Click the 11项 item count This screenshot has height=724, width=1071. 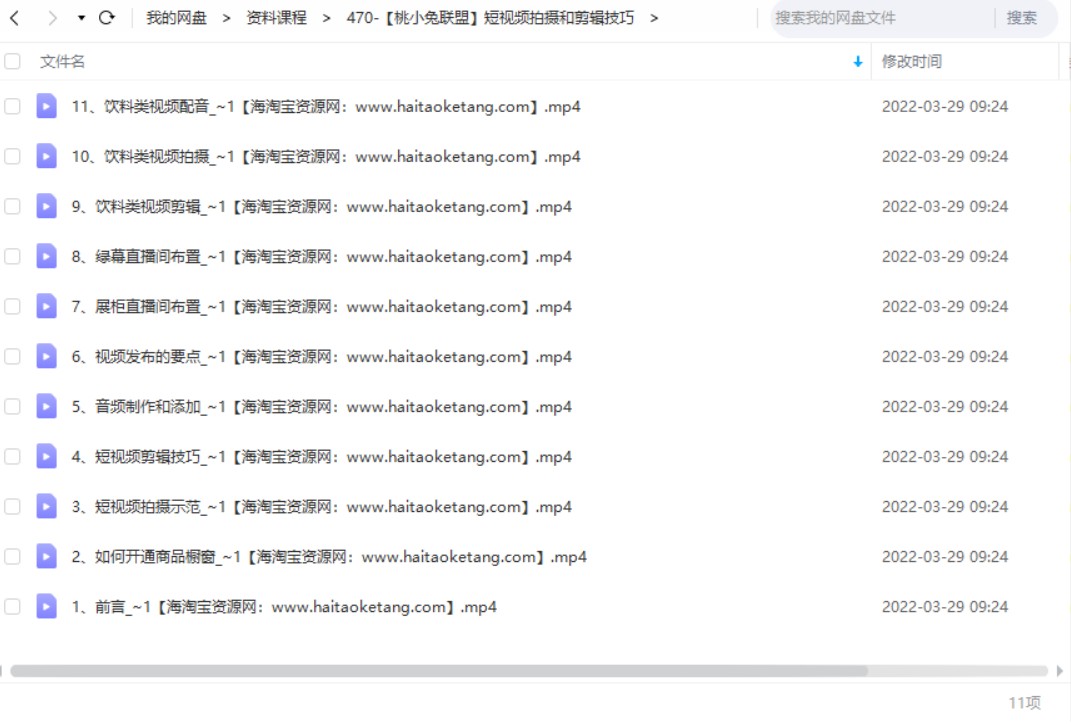(x=1025, y=702)
